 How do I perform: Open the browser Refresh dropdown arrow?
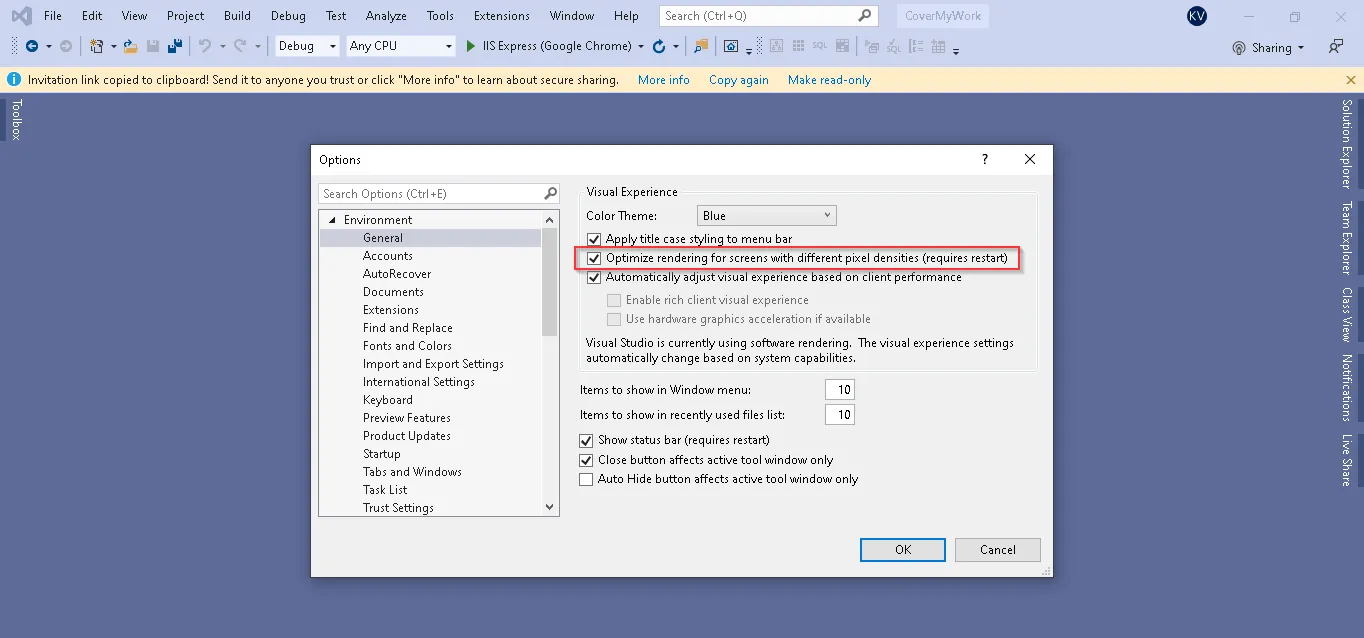(x=676, y=46)
